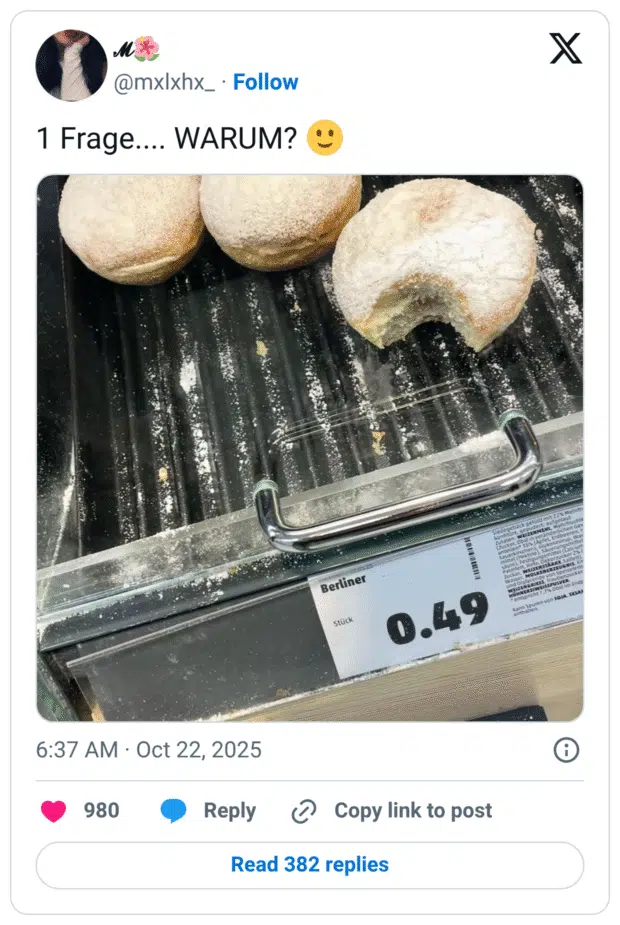
Task: Open the 6:37 AM Oct 22 timestamp
Action: (149, 750)
